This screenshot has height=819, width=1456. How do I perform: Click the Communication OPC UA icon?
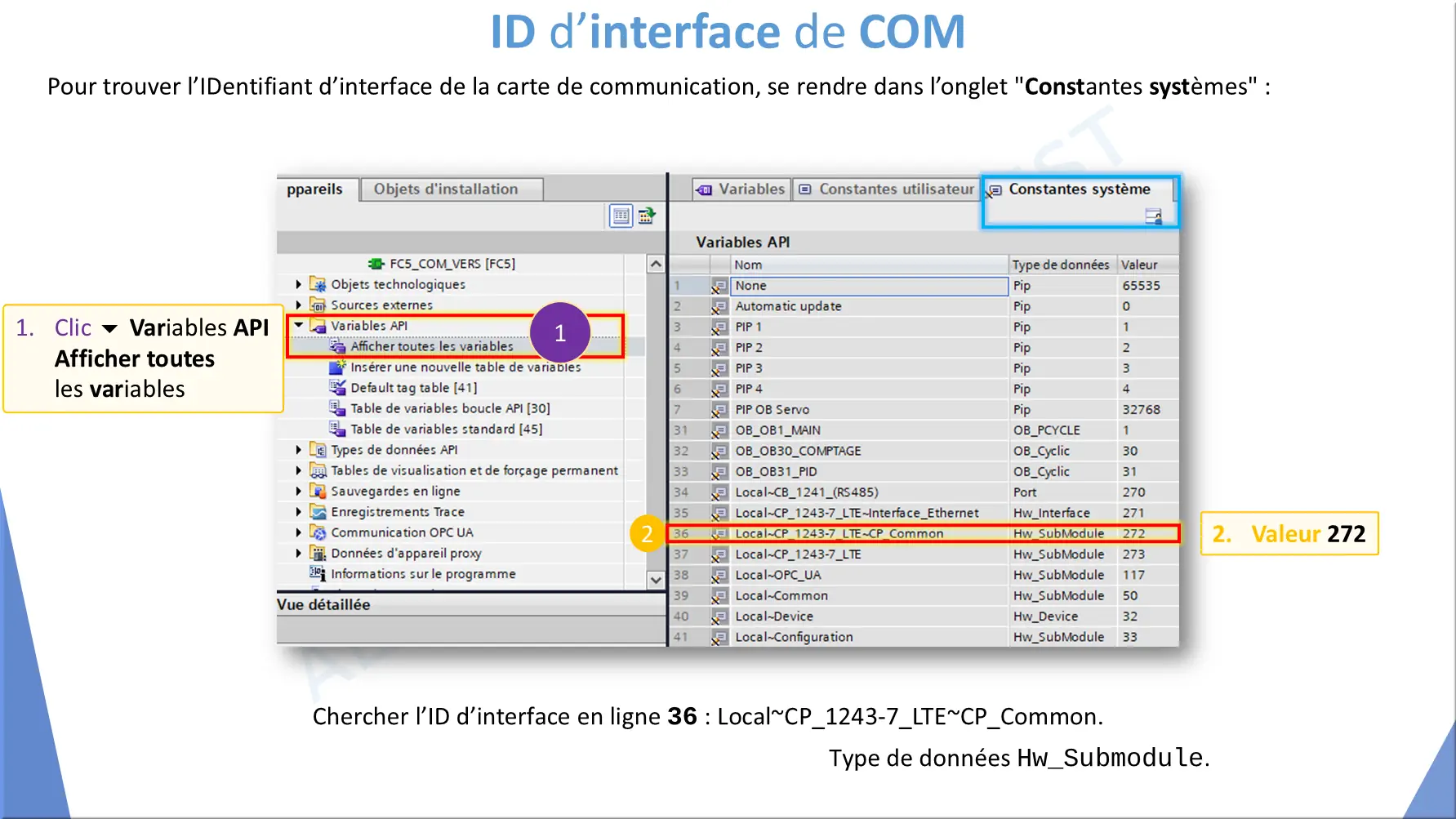[318, 532]
